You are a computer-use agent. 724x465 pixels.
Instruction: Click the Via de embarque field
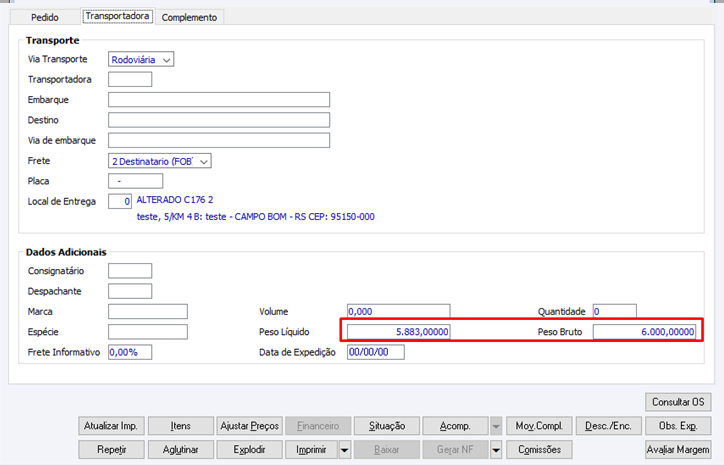[219, 140]
